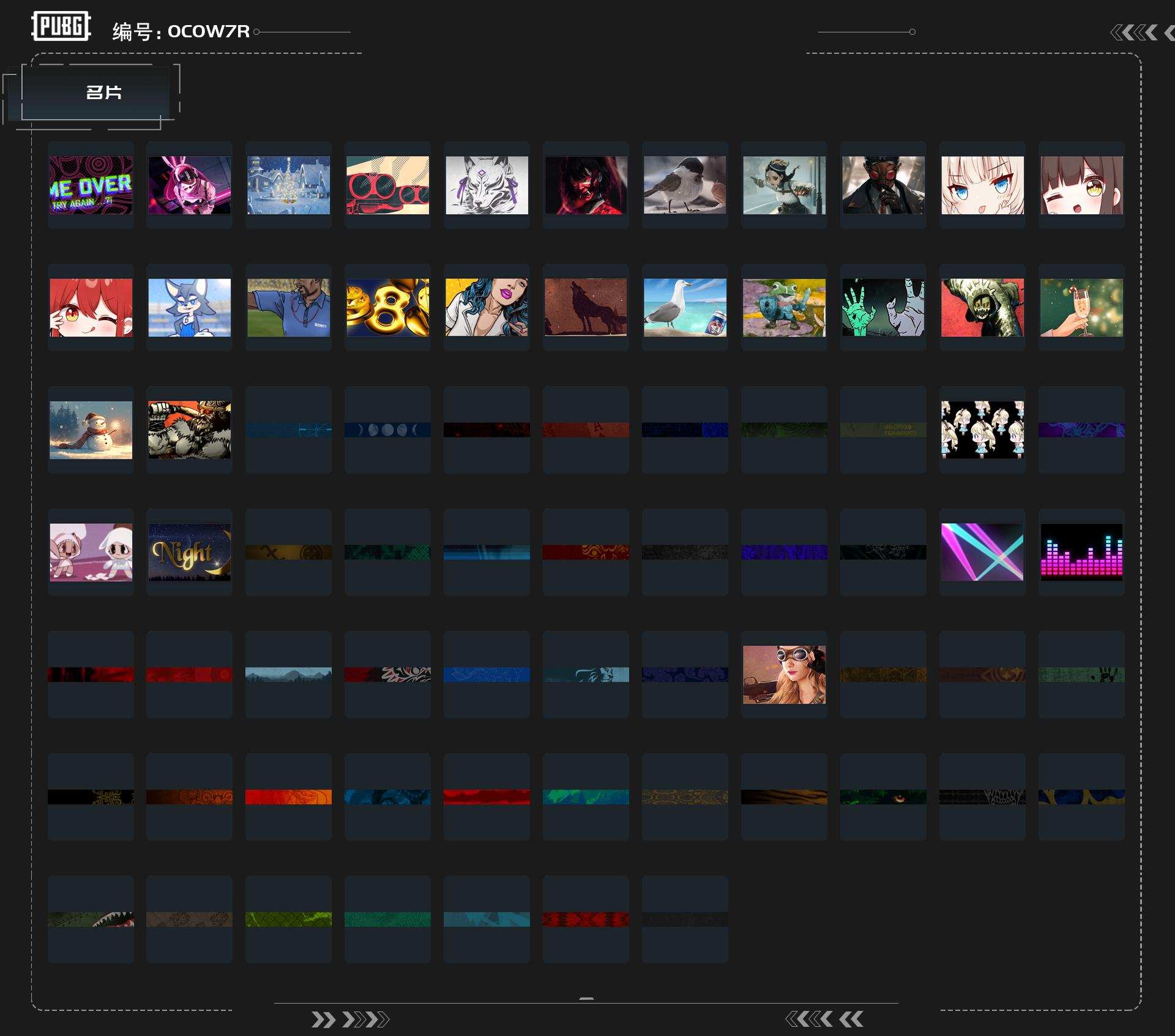This screenshot has height=1036, width=1175.
Task: Select the woman with goggles card
Action: point(785,674)
